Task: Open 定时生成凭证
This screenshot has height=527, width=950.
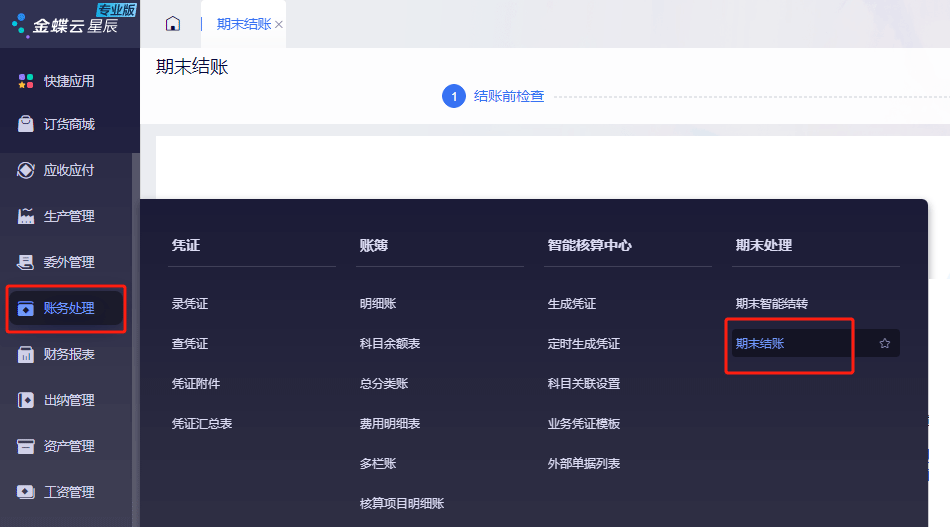Action: (x=584, y=343)
